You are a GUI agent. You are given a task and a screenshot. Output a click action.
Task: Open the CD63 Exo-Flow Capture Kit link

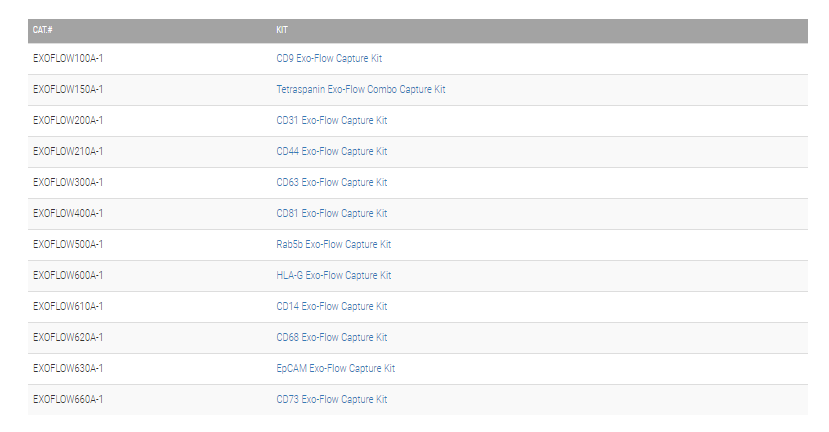pyautogui.click(x=331, y=183)
